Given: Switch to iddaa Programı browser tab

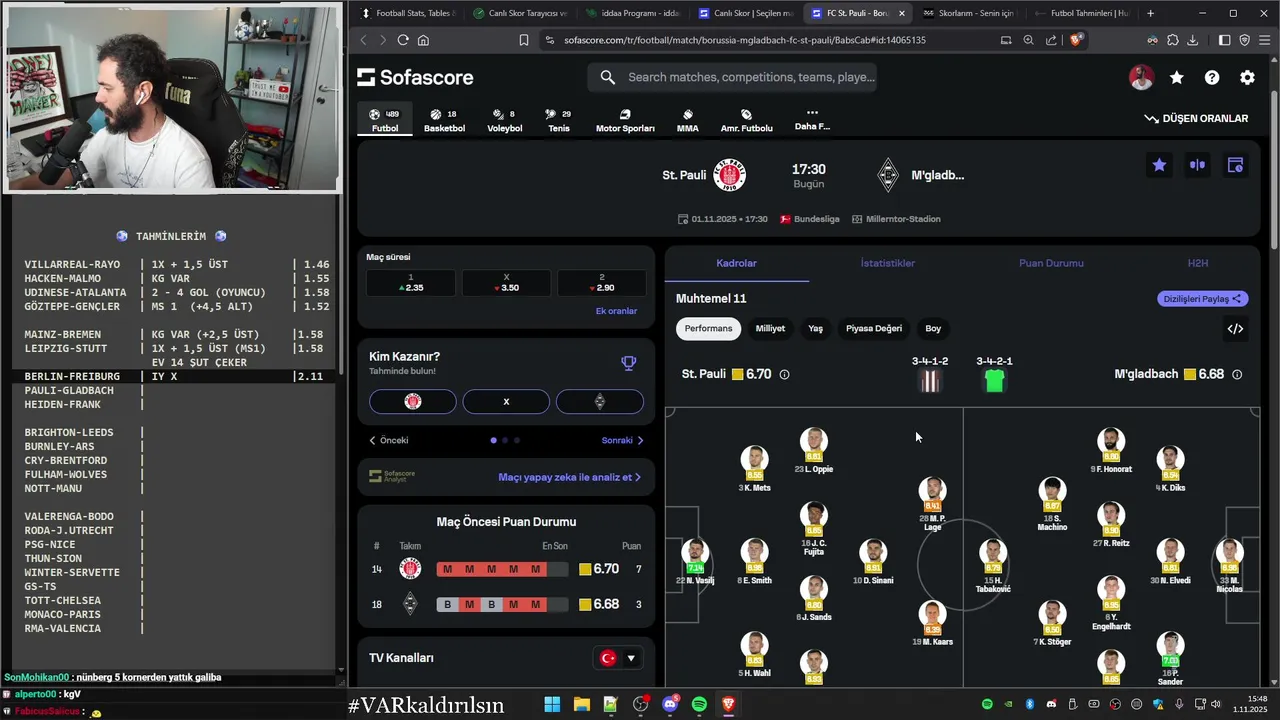Looking at the screenshot, I should [634, 13].
